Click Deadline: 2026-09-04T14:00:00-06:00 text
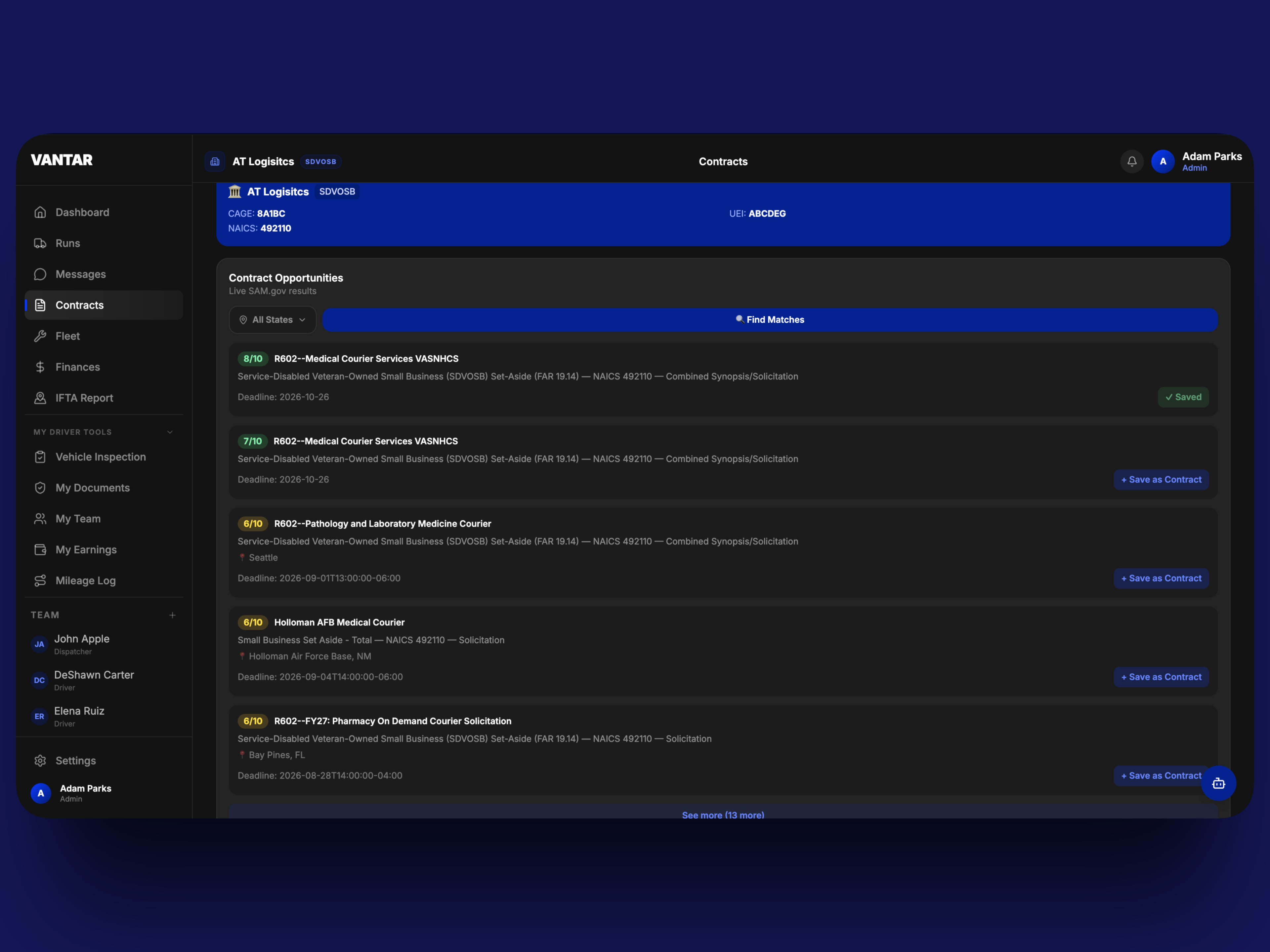Viewport: 1270px width, 952px height. (x=320, y=677)
